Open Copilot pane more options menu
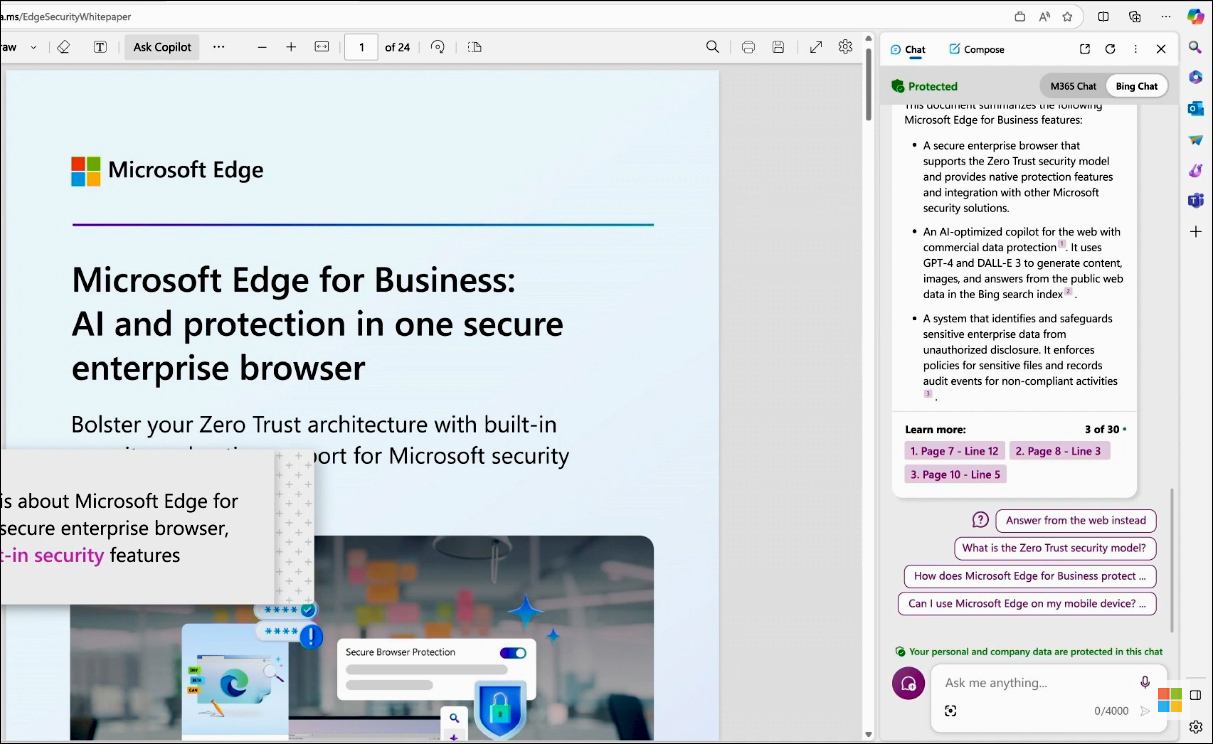 [x=1135, y=49]
